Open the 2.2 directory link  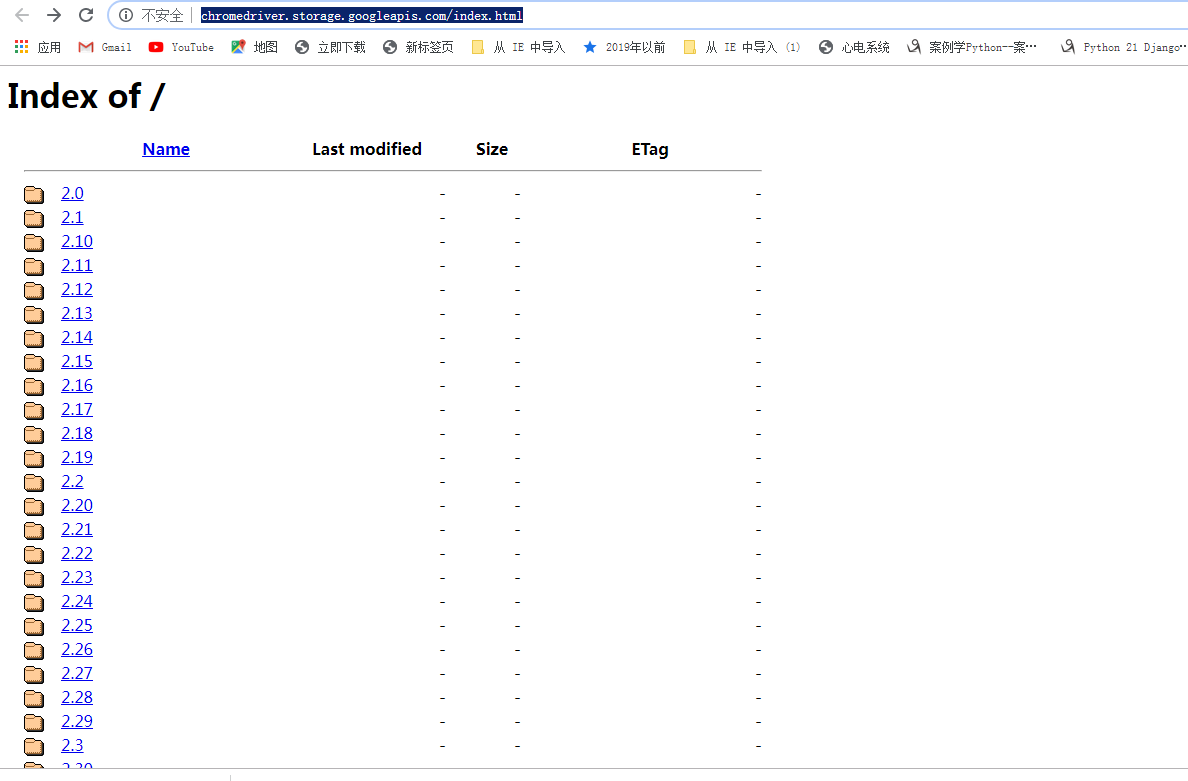point(72,481)
